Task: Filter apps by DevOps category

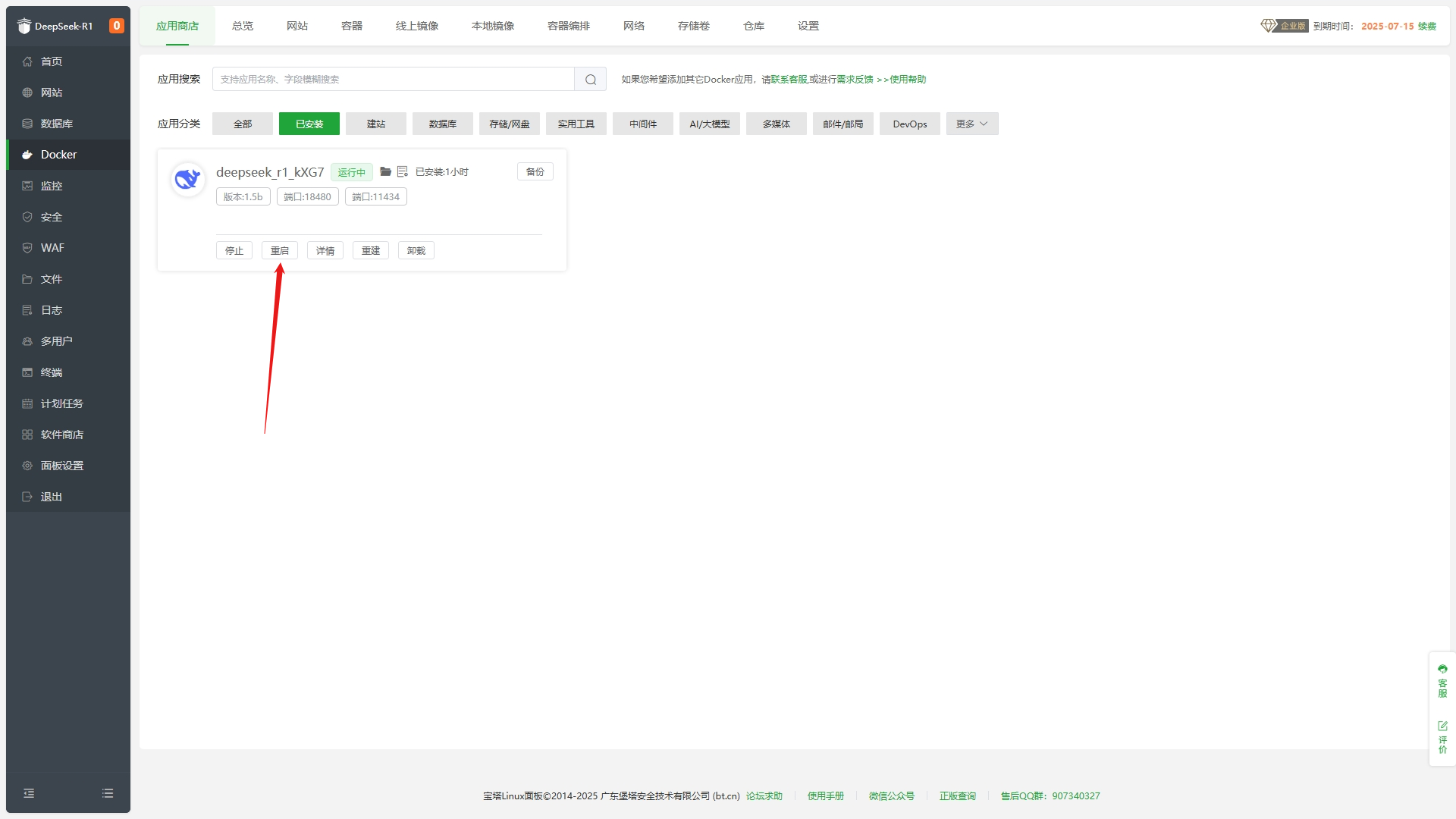Action: point(910,124)
